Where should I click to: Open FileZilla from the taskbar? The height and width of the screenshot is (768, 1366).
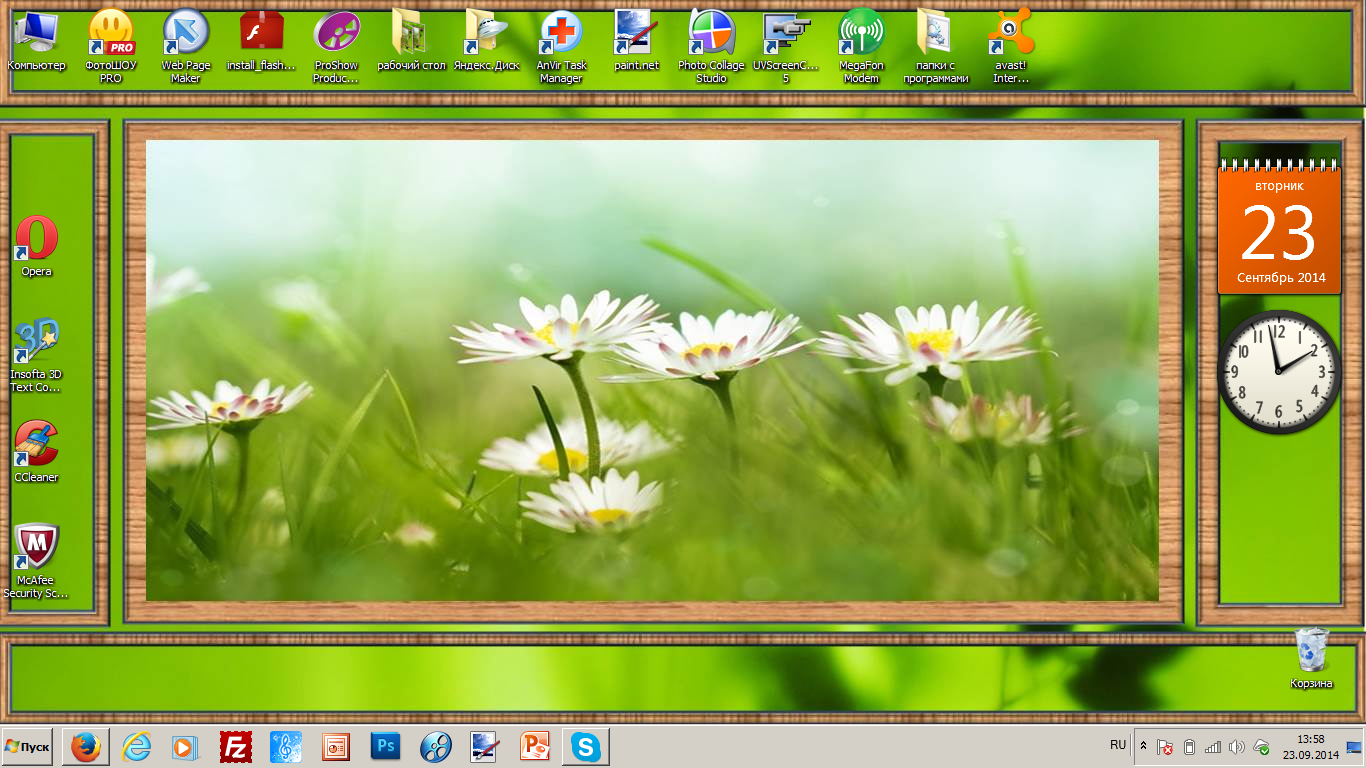tap(235, 747)
